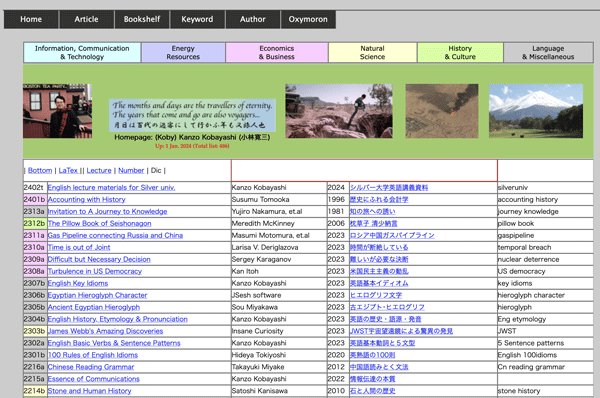This screenshot has height=398, width=600.
Task: Open Turbulence in US Democracy link
Action: [95, 271]
